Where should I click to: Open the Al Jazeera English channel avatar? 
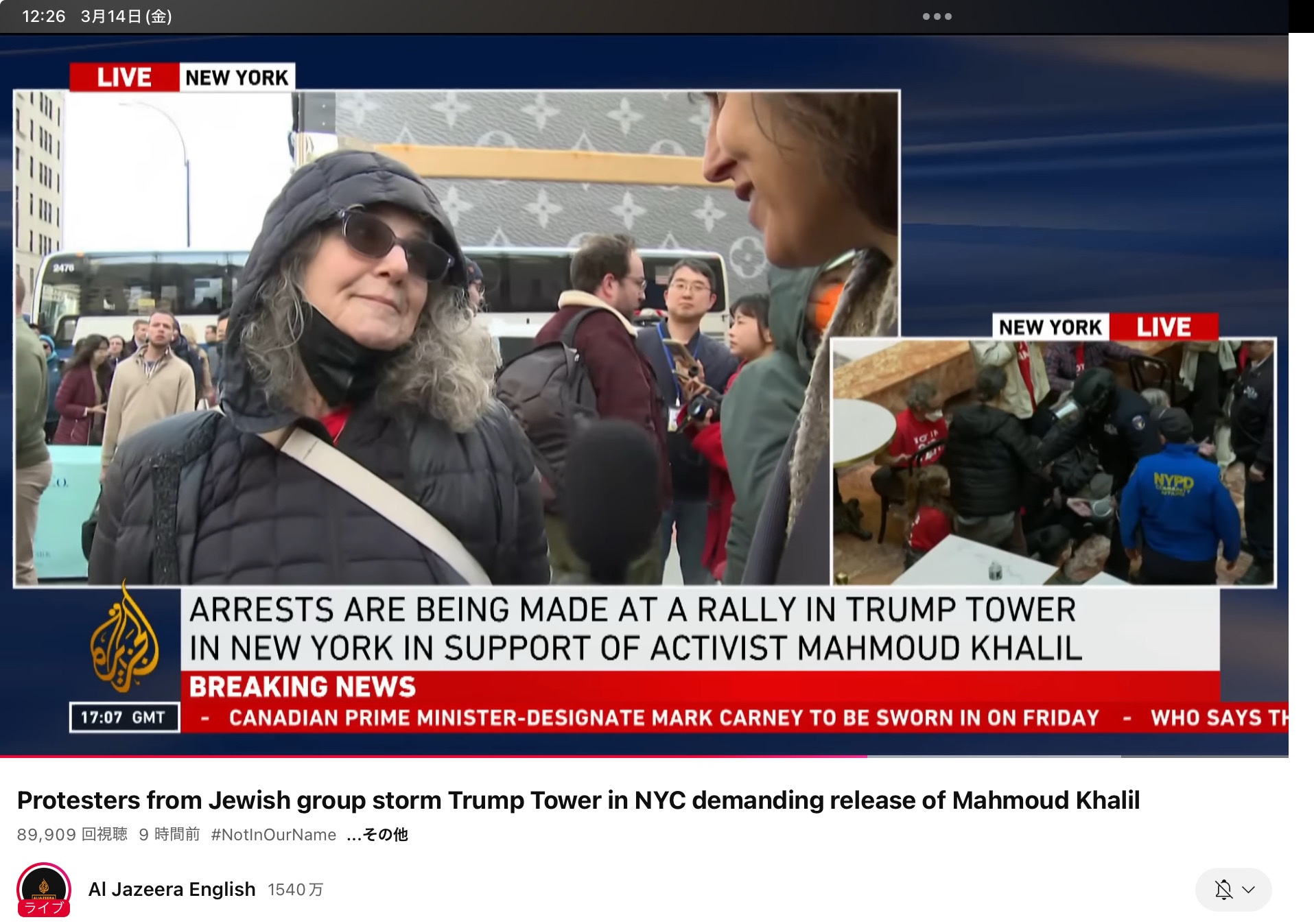[44, 888]
